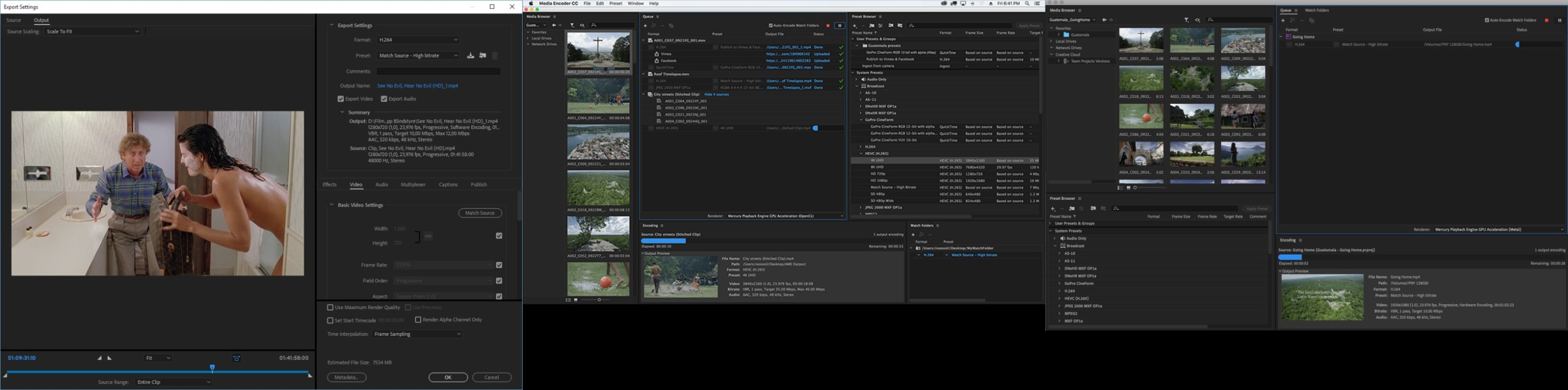This screenshot has height=390, width=1568.
Task: Add source plus icon in middle Queue panel
Action: click(645, 26)
